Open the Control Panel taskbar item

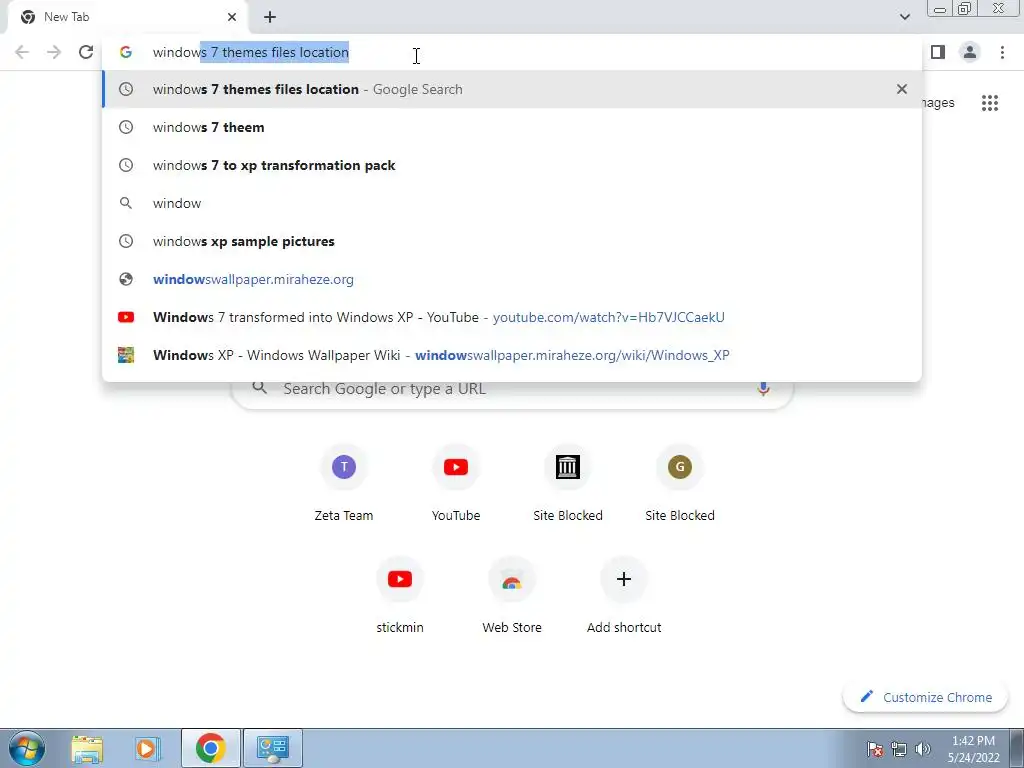pyautogui.click(x=272, y=748)
